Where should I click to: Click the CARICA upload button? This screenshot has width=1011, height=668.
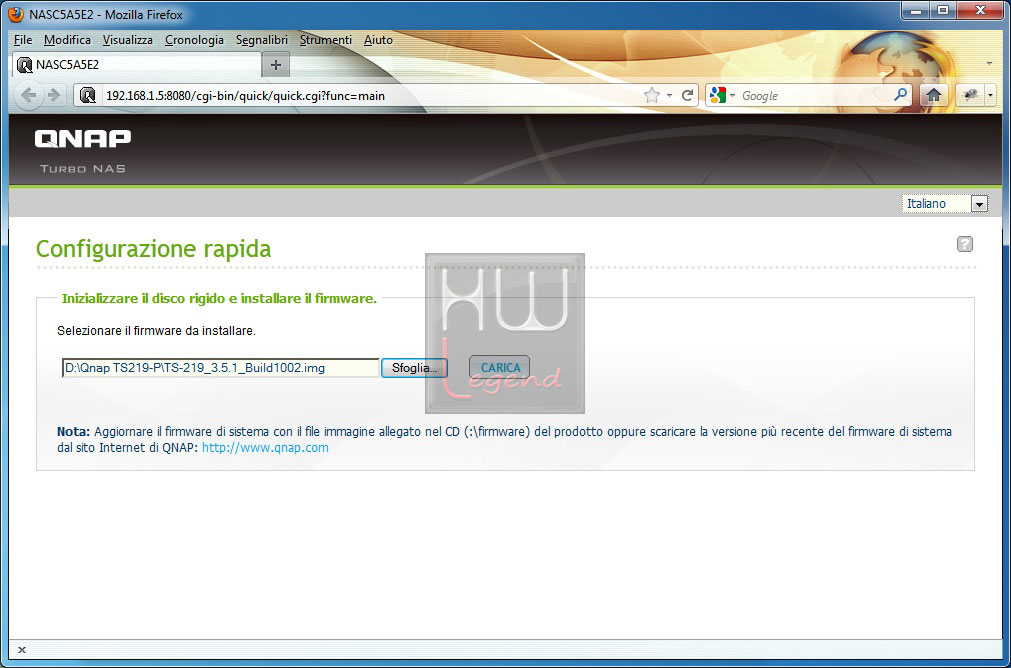500,368
